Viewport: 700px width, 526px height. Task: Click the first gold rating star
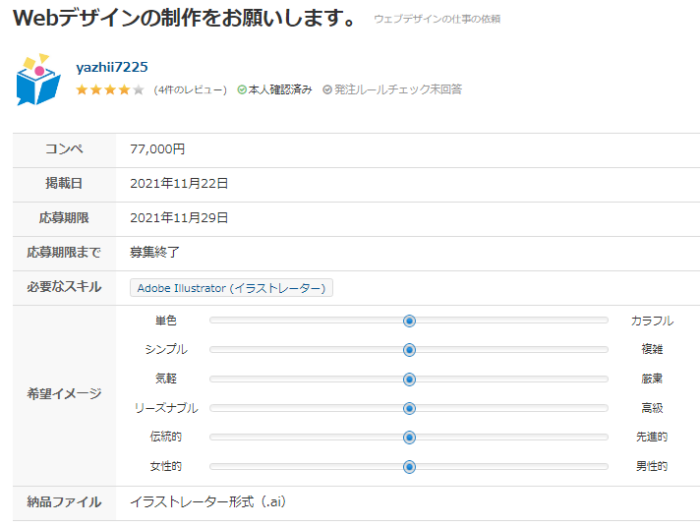point(82,90)
